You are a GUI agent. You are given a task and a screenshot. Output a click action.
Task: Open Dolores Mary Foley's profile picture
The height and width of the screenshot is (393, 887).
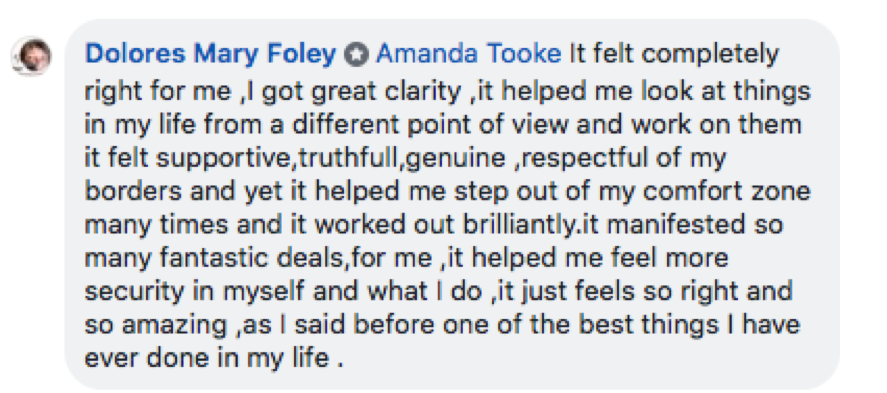32,57
